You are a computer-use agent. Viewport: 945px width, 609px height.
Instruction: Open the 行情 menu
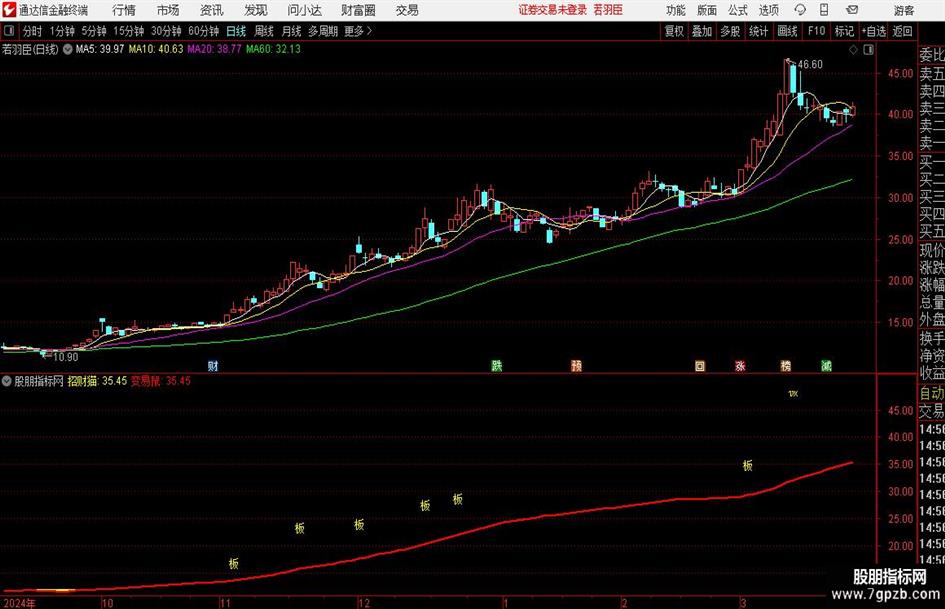[x=124, y=10]
